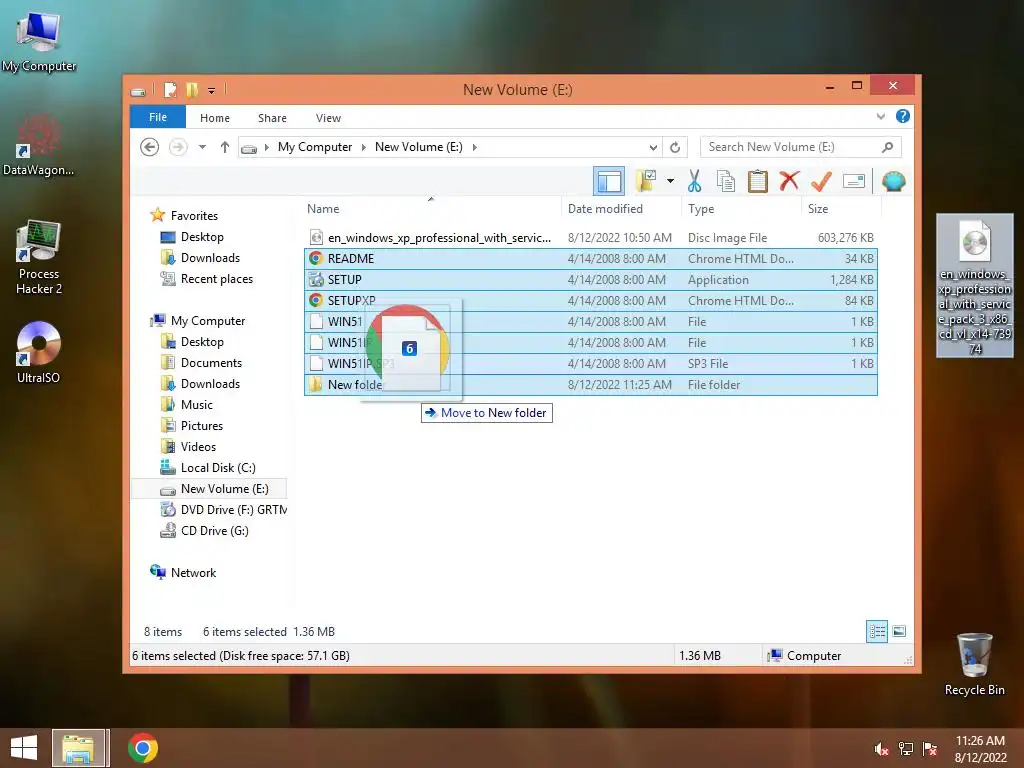Expand the arrow after My Computer breadcrumb
Viewport: 1024px width, 768px height.
coord(364,147)
